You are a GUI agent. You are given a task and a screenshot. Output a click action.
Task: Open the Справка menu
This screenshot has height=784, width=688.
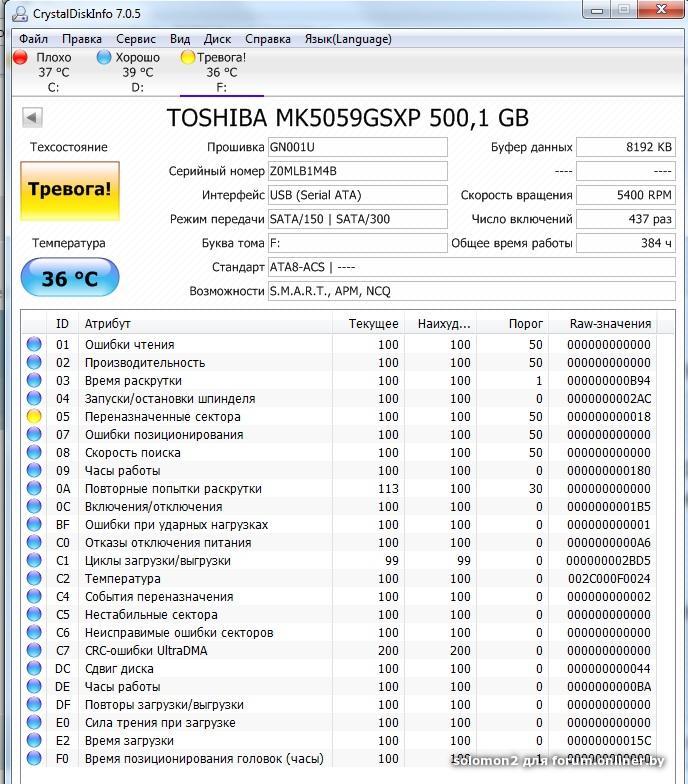click(x=268, y=39)
